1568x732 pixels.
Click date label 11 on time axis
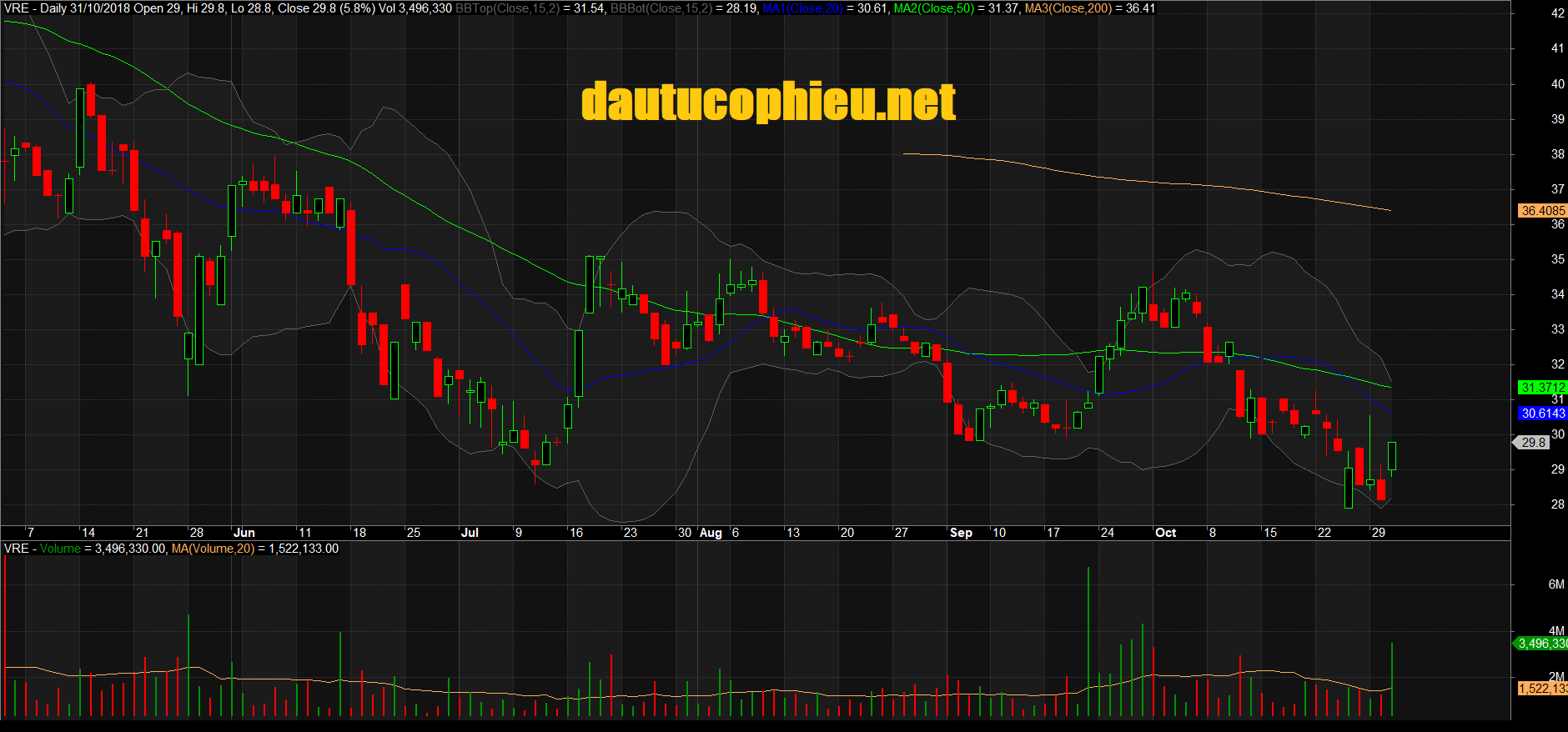(304, 533)
